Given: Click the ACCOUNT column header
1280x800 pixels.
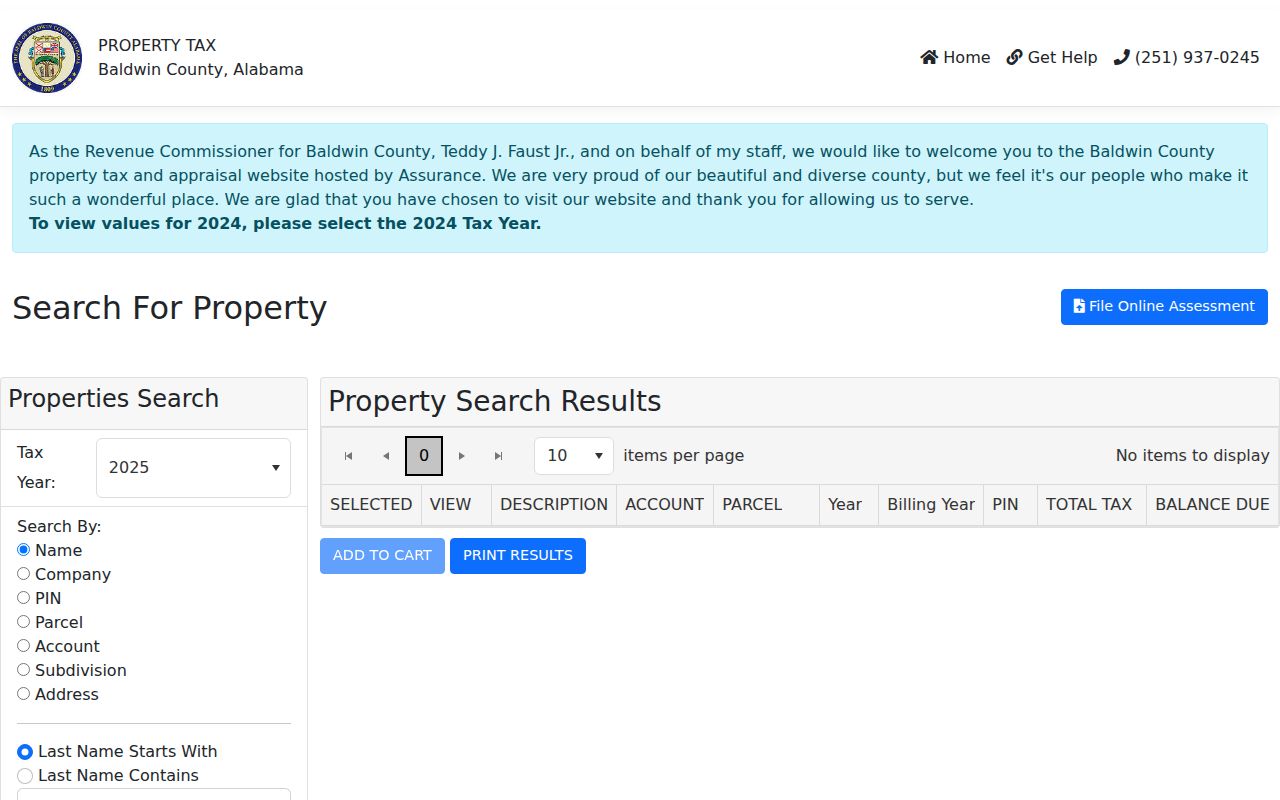Looking at the screenshot, I should (x=665, y=505).
